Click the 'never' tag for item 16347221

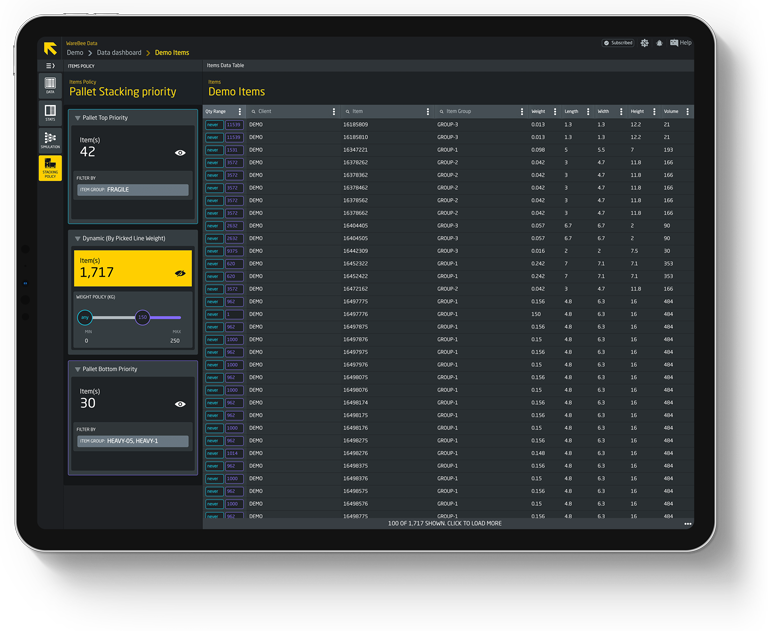tap(214, 150)
